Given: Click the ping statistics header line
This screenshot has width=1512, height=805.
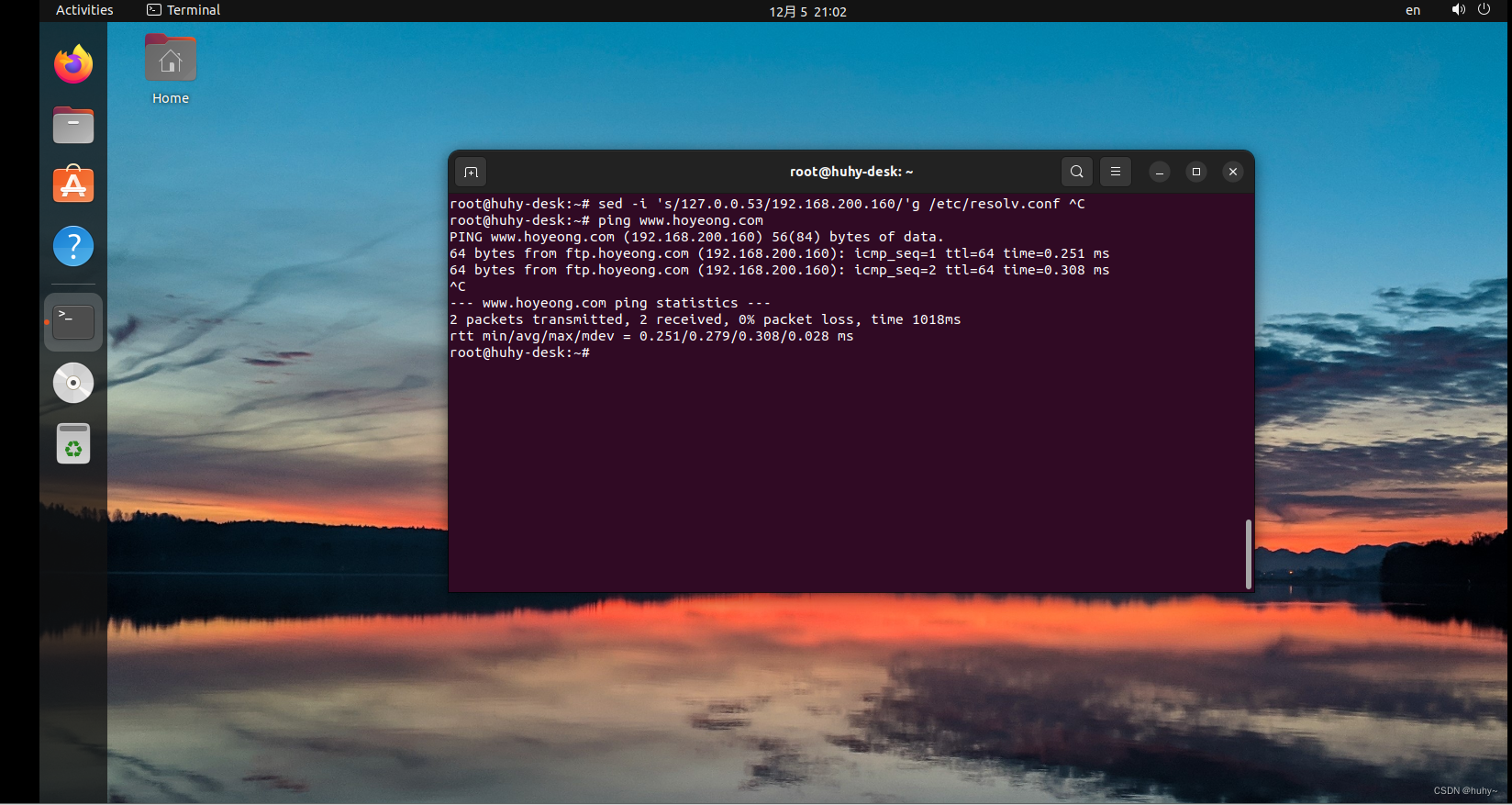Looking at the screenshot, I should [610, 303].
